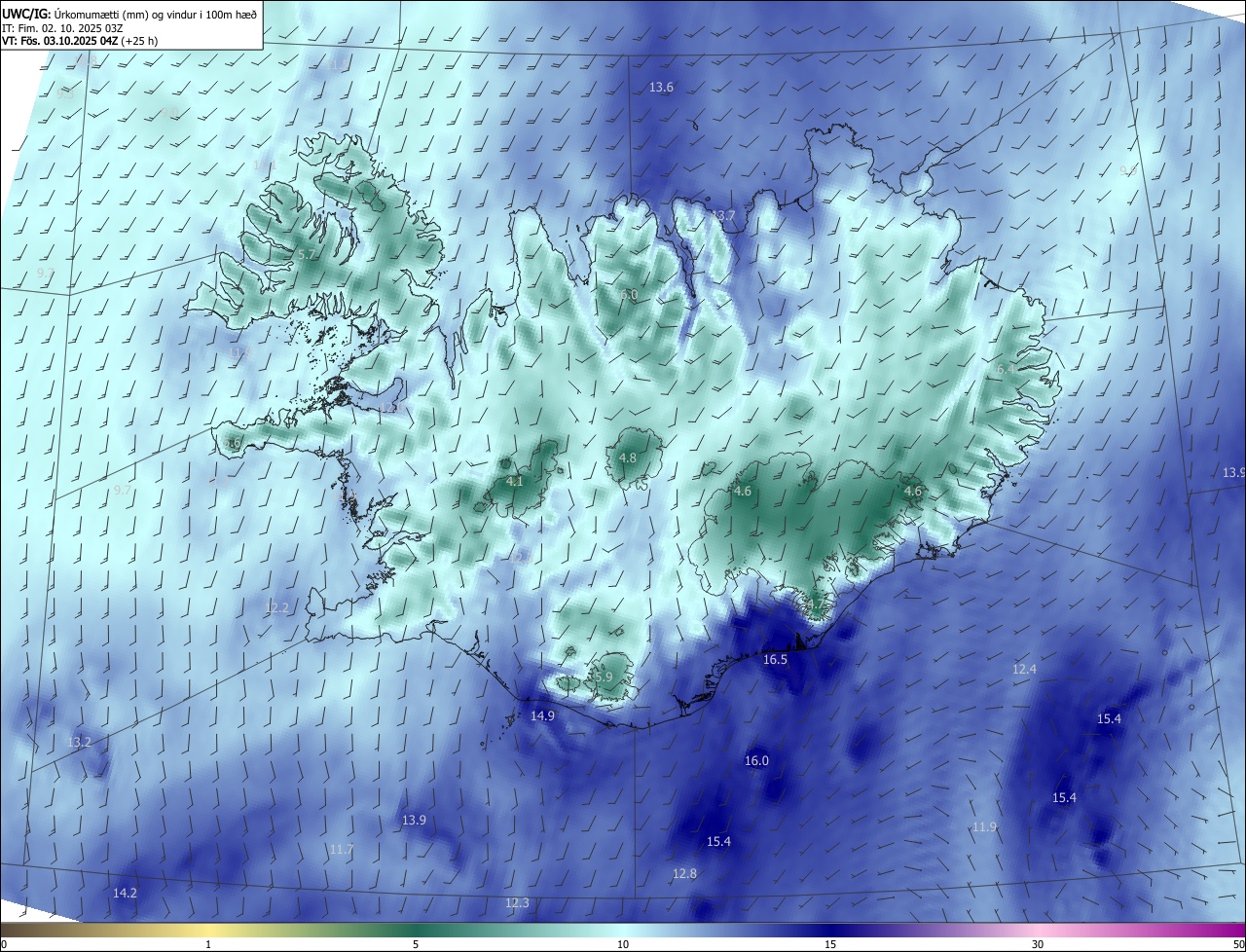The height and width of the screenshot is (952, 1246).
Task: Click the 50 tick on the color scale
Action: click(1238, 944)
